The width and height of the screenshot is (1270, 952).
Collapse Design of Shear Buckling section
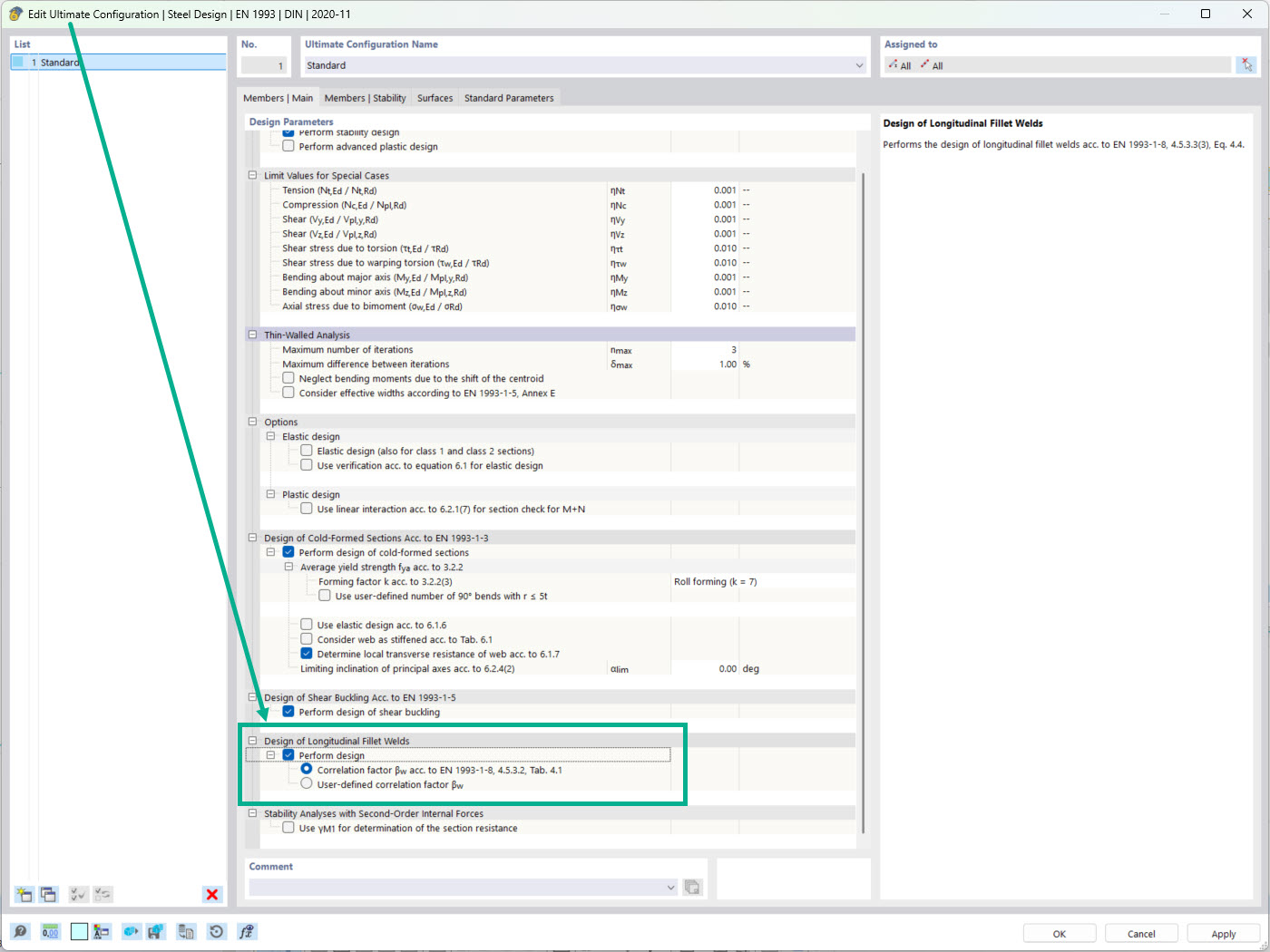(253, 697)
